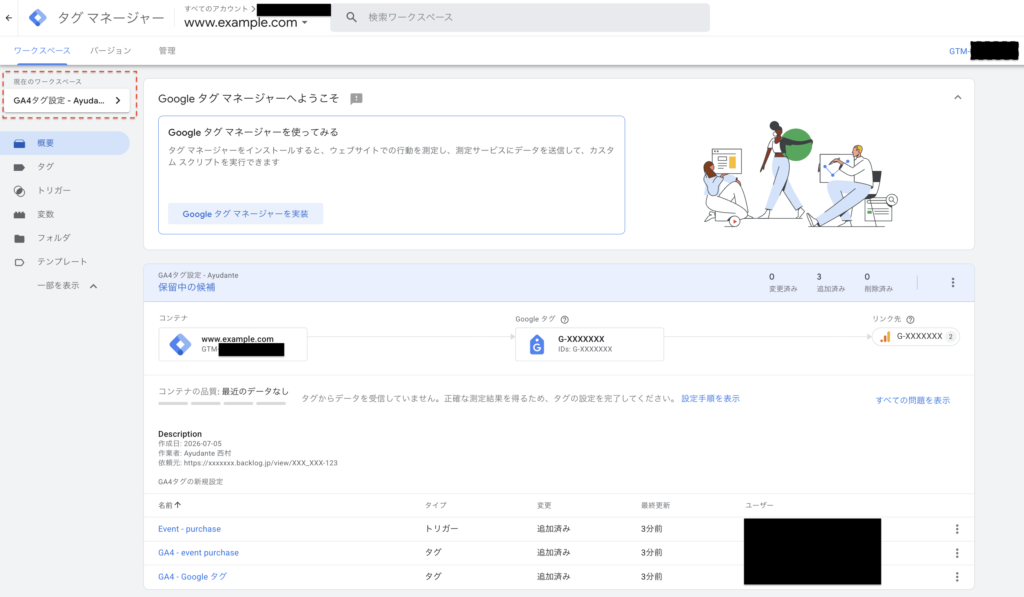The image size is (1024, 597).
Task: Click the feedback icon beside the welcome title
Action: tap(356, 99)
